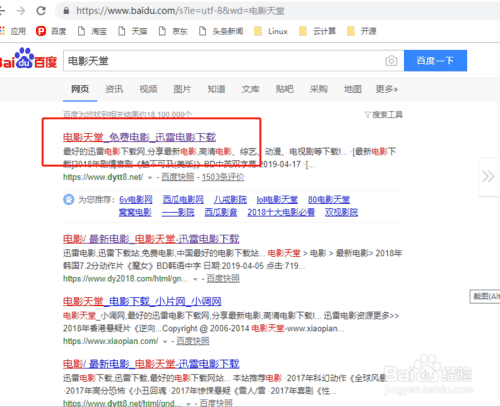
Task: Click the Baidu logo
Action: pos(28,59)
